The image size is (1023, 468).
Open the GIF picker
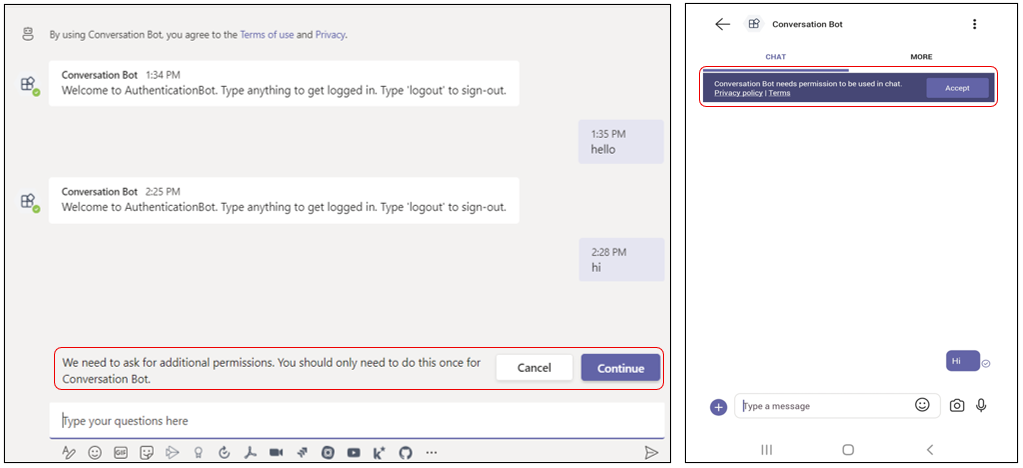[x=121, y=452]
